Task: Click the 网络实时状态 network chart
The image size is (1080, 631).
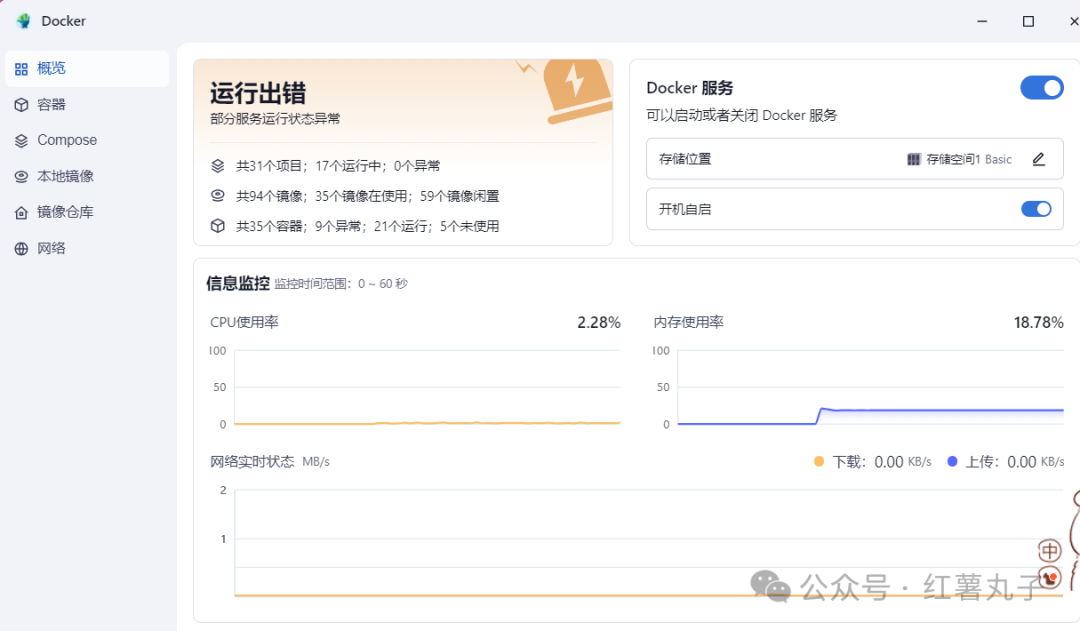Action: [649, 543]
